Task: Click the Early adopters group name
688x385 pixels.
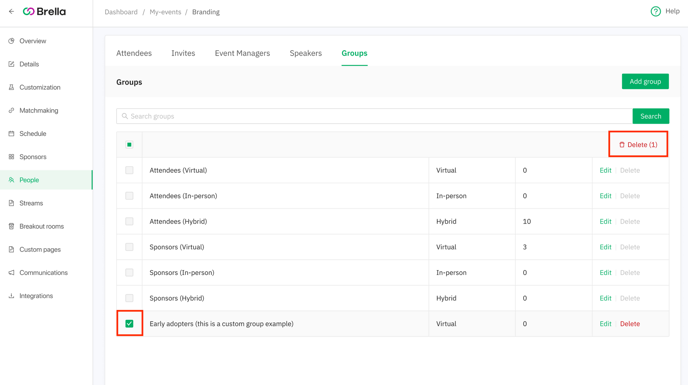Action: click(221, 324)
